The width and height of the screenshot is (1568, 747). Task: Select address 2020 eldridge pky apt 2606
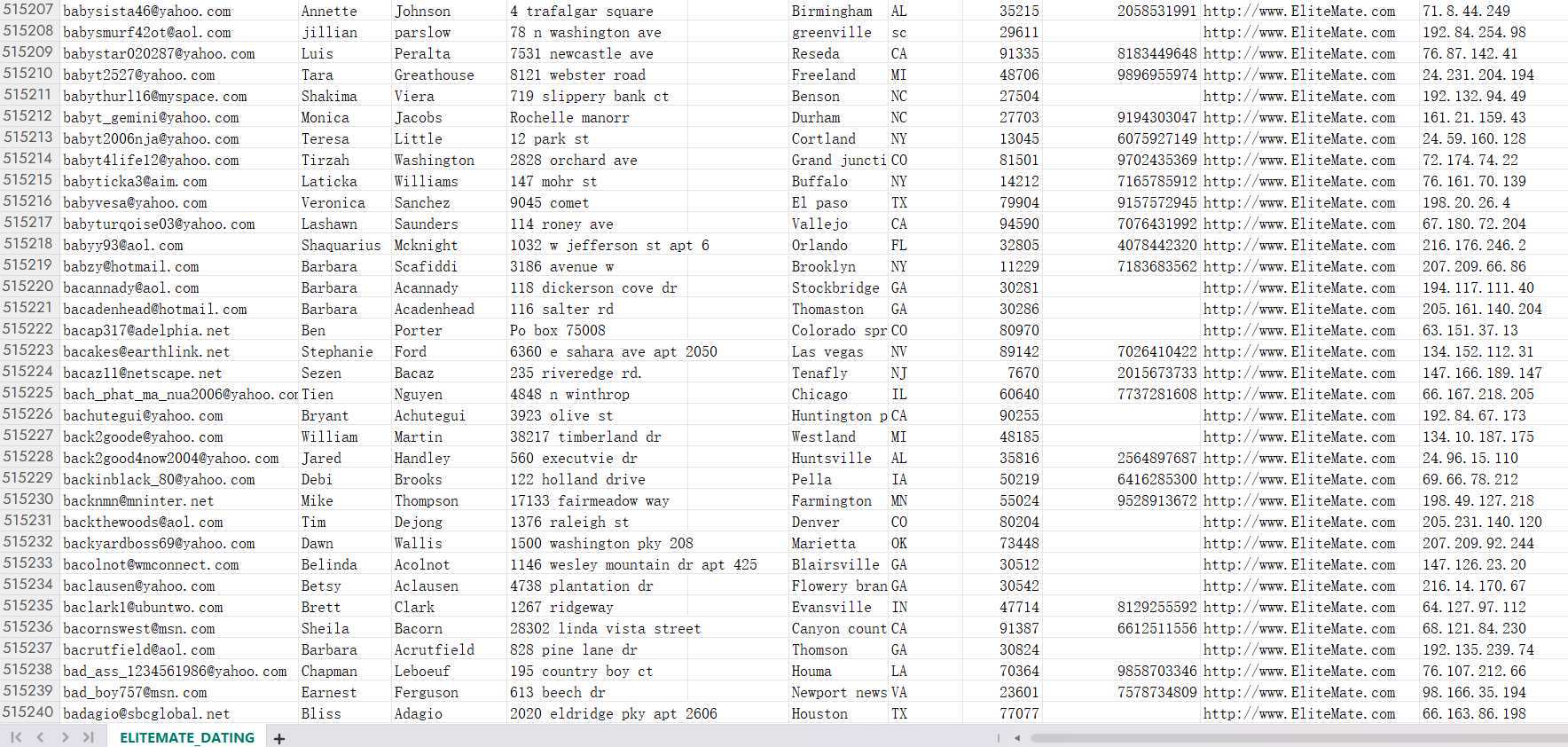point(614,714)
